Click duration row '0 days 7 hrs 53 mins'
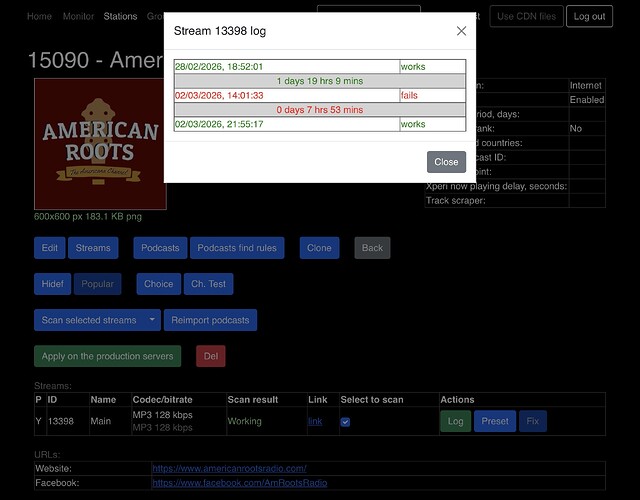 pos(320,110)
